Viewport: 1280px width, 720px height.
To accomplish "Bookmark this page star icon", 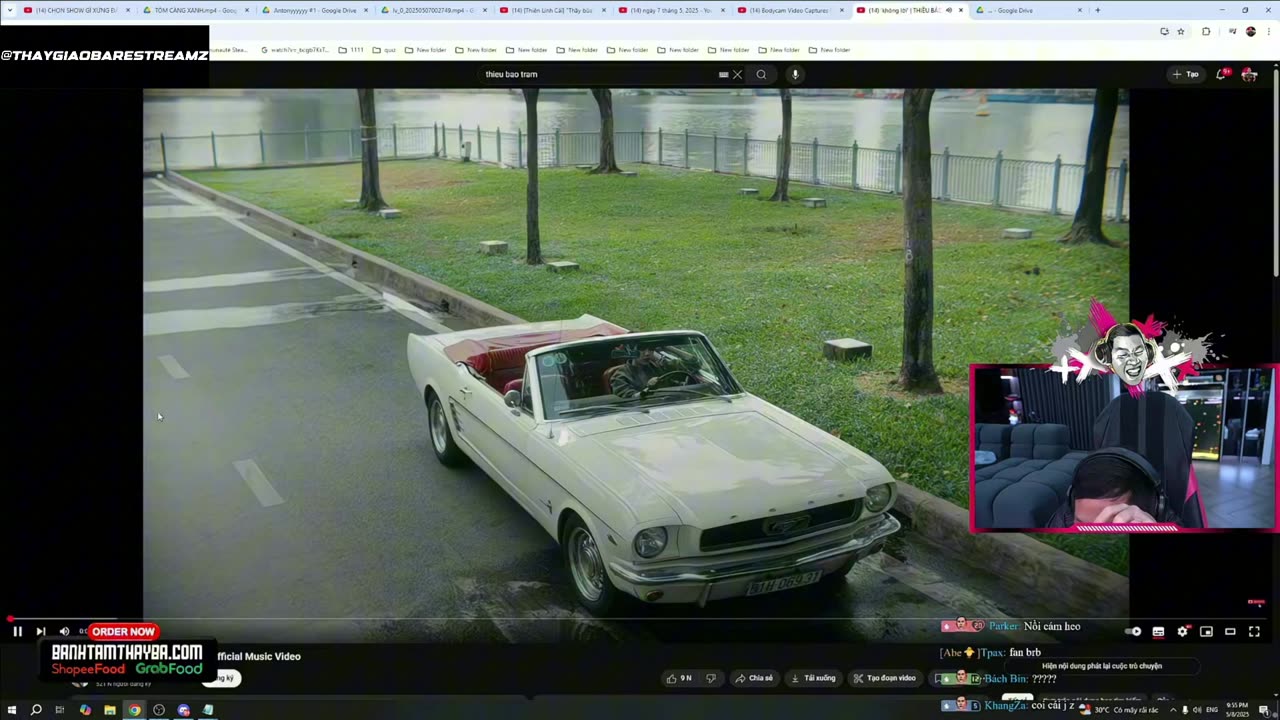I will (x=1181, y=31).
